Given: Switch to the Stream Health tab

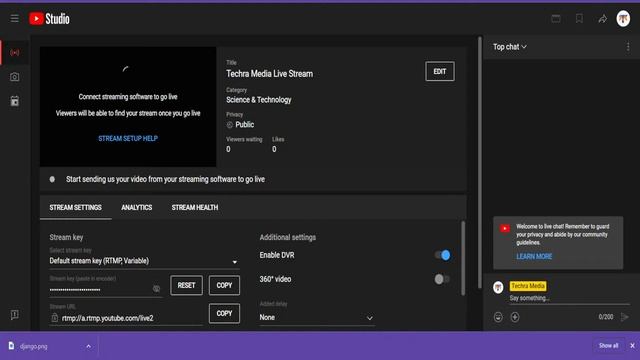Looking at the screenshot, I should 195,208.
